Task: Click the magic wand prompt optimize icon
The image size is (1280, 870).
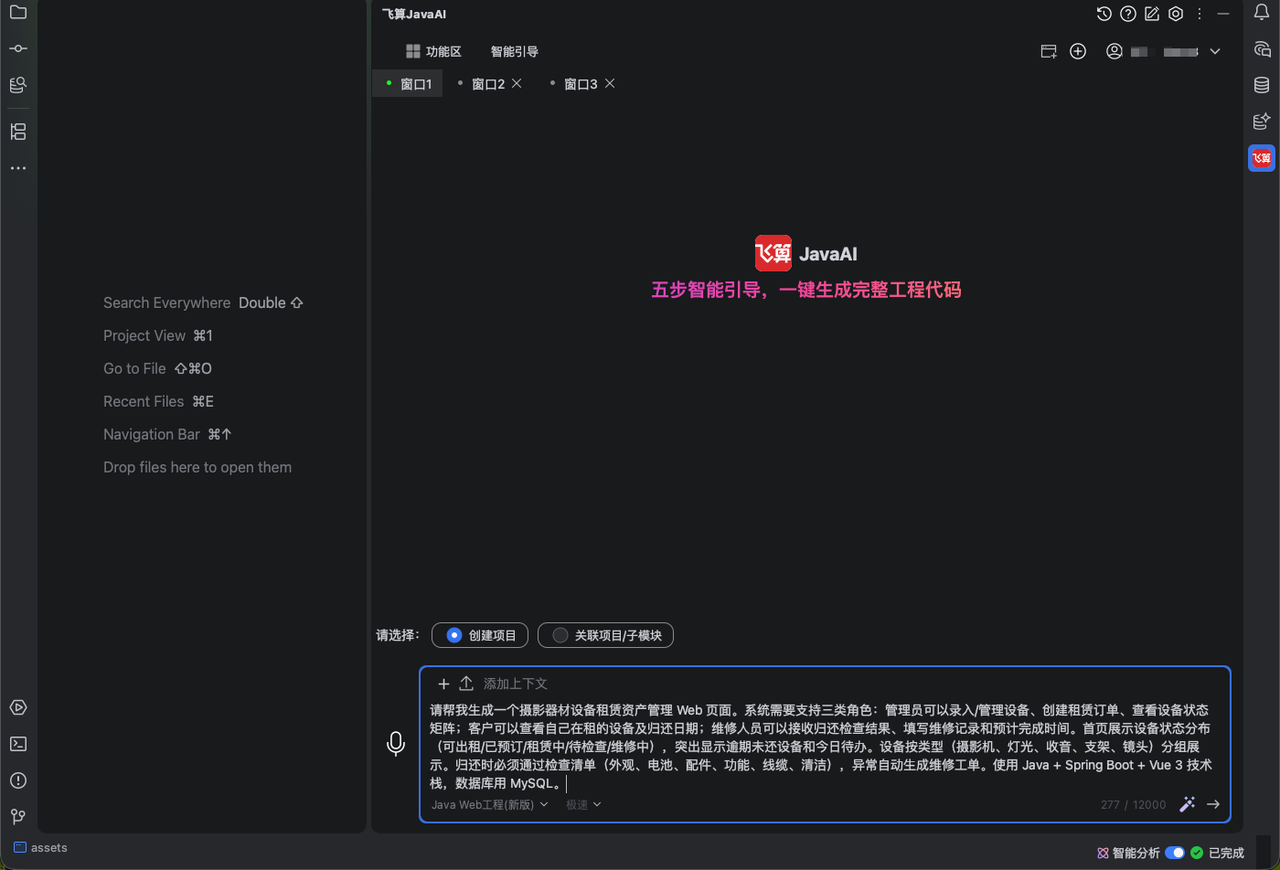Action: click(x=1187, y=804)
